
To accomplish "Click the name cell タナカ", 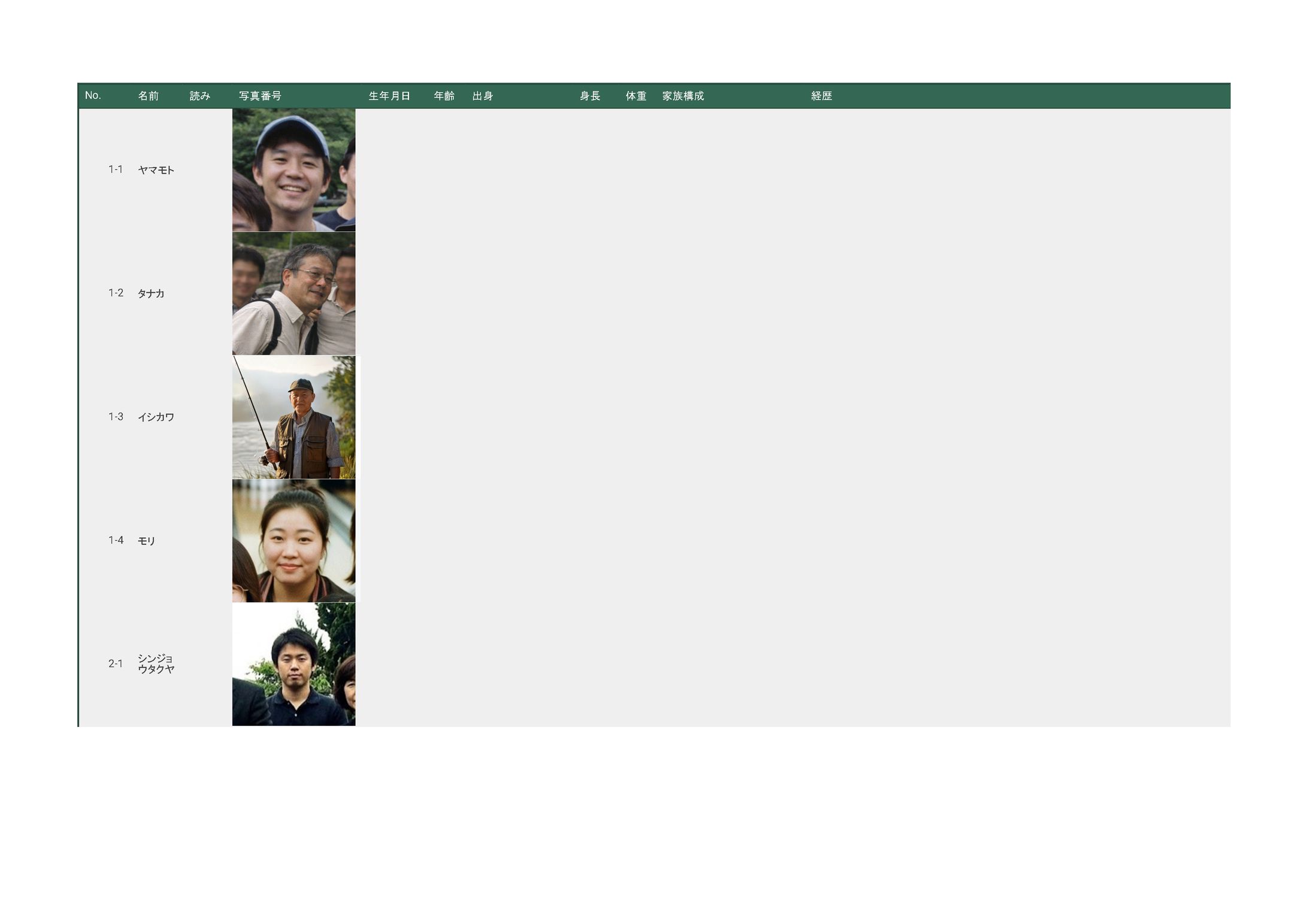I will (x=151, y=293).
